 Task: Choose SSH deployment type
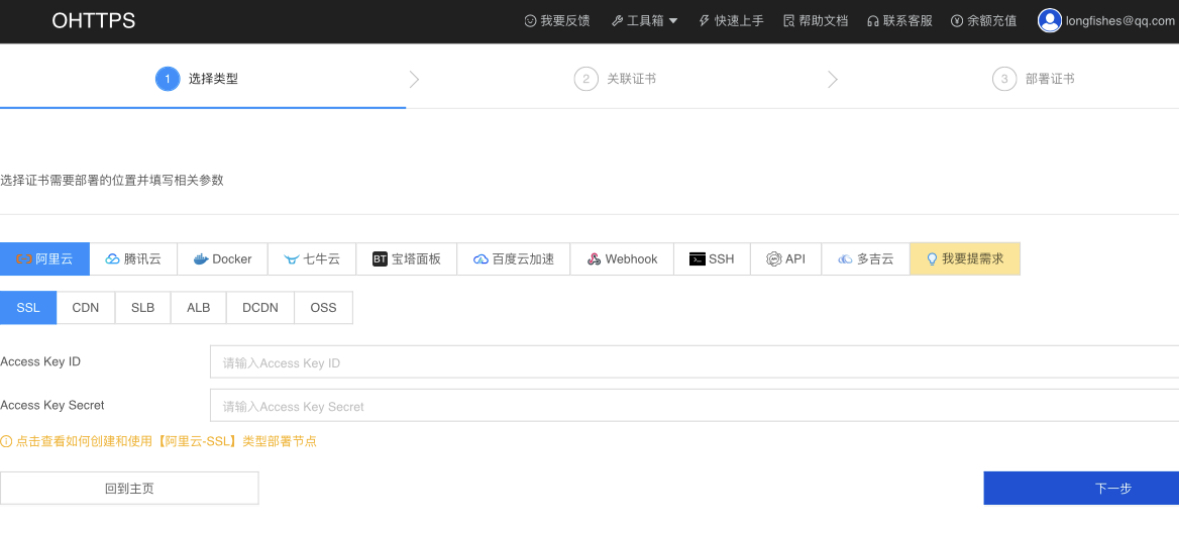coord(712,259)
